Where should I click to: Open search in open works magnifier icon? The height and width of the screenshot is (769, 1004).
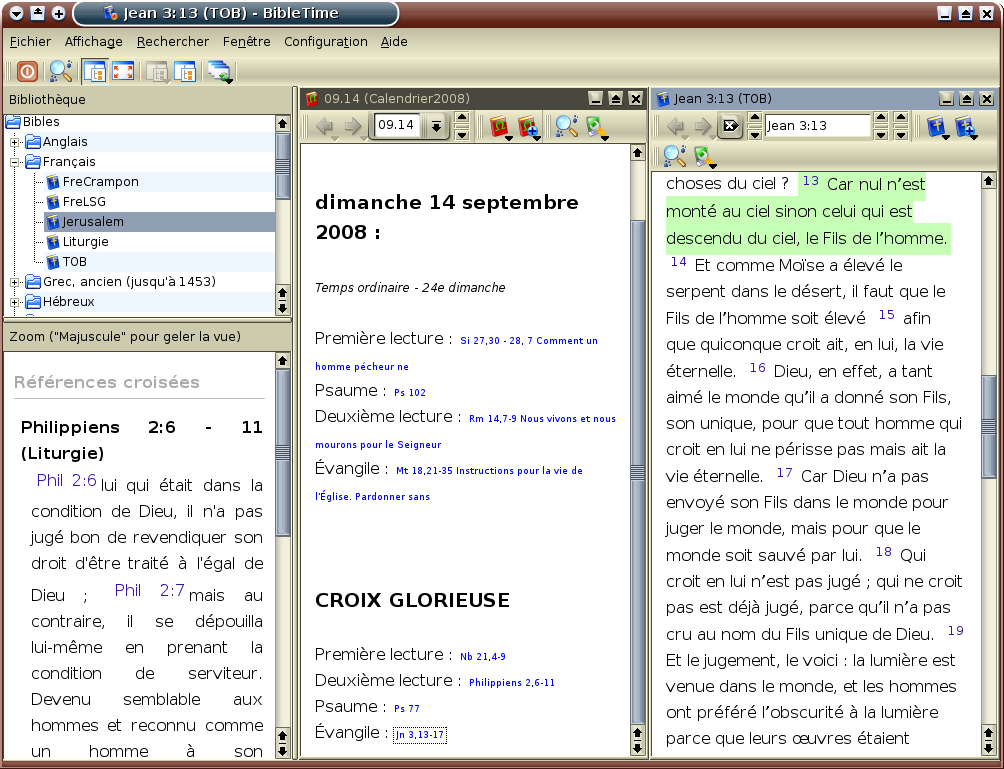[61, 71]
